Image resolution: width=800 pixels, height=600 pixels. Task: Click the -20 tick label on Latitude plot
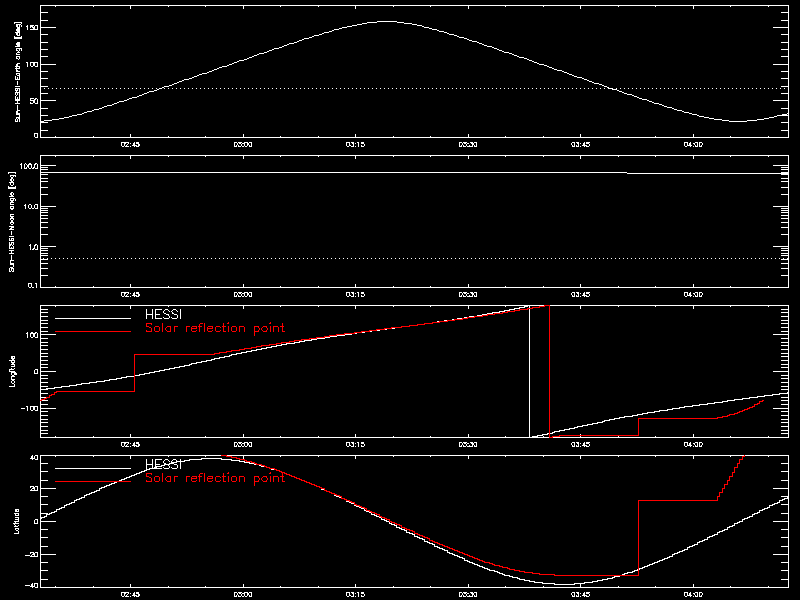tap(31, 555)
